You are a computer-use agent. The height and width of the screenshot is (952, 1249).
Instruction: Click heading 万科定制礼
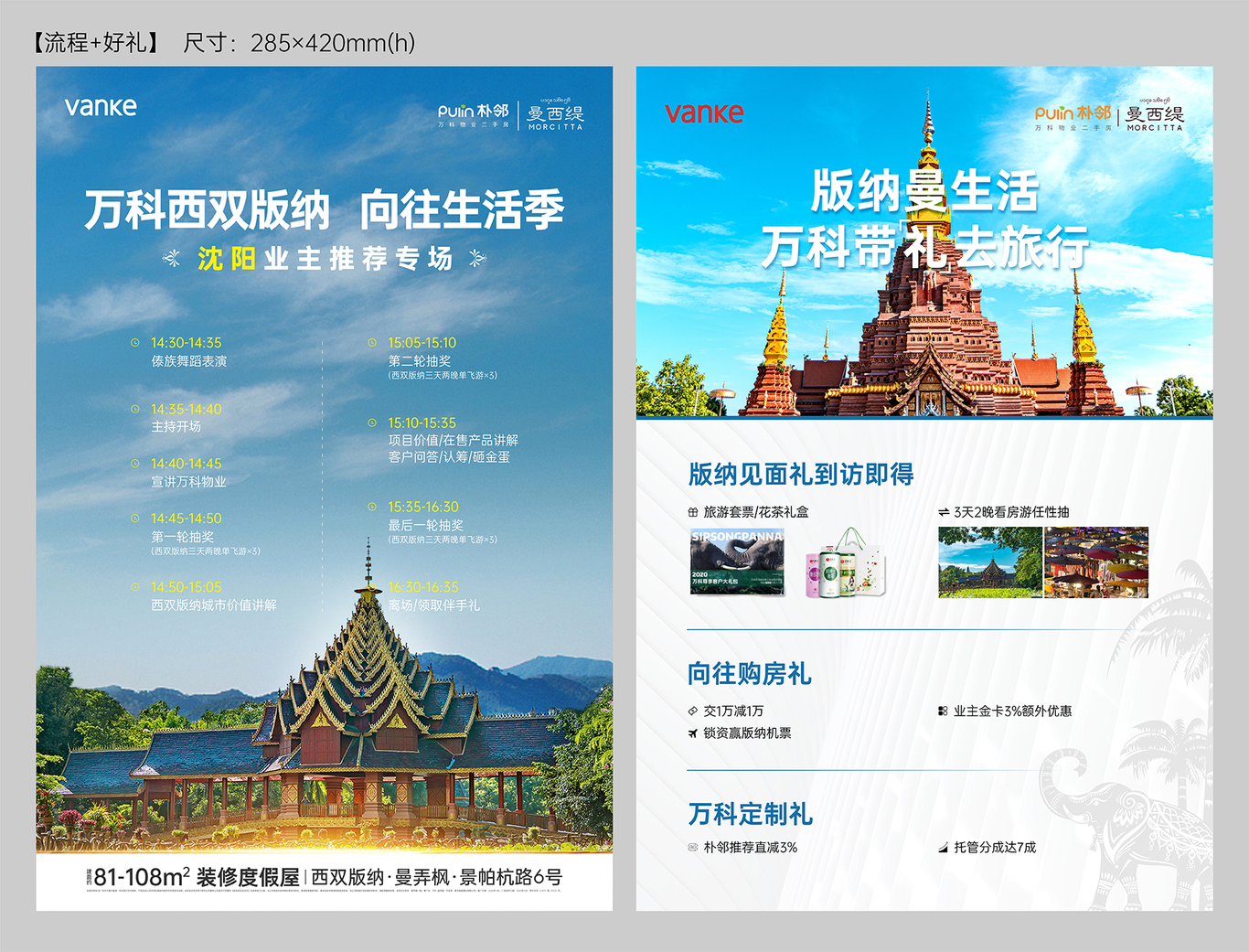(750, 814)
